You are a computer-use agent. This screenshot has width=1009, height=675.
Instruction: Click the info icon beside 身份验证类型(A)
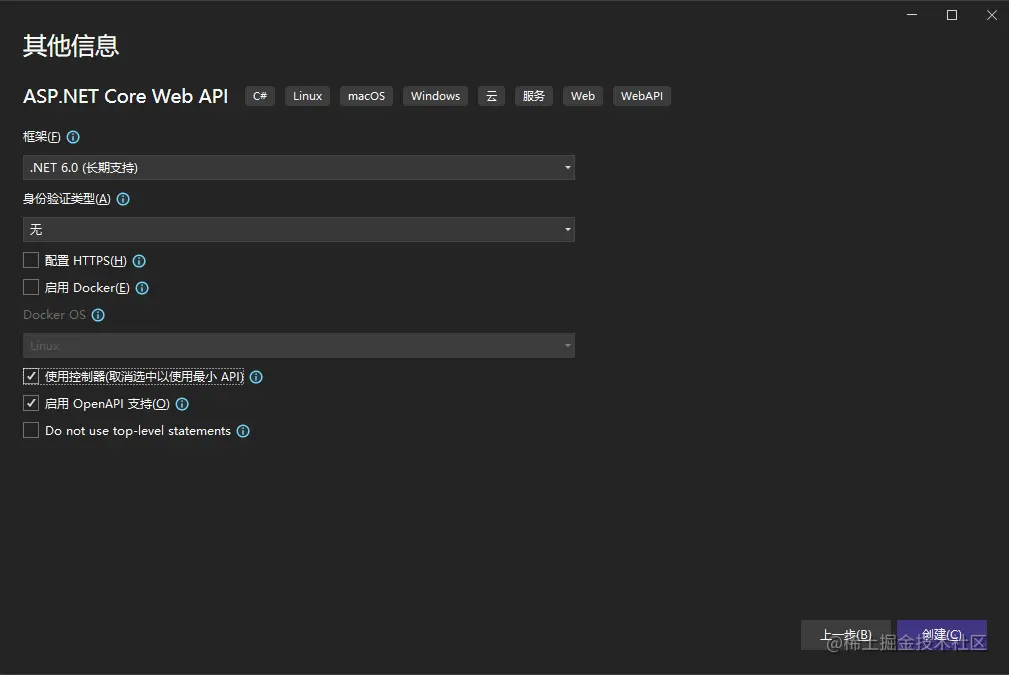123,199
